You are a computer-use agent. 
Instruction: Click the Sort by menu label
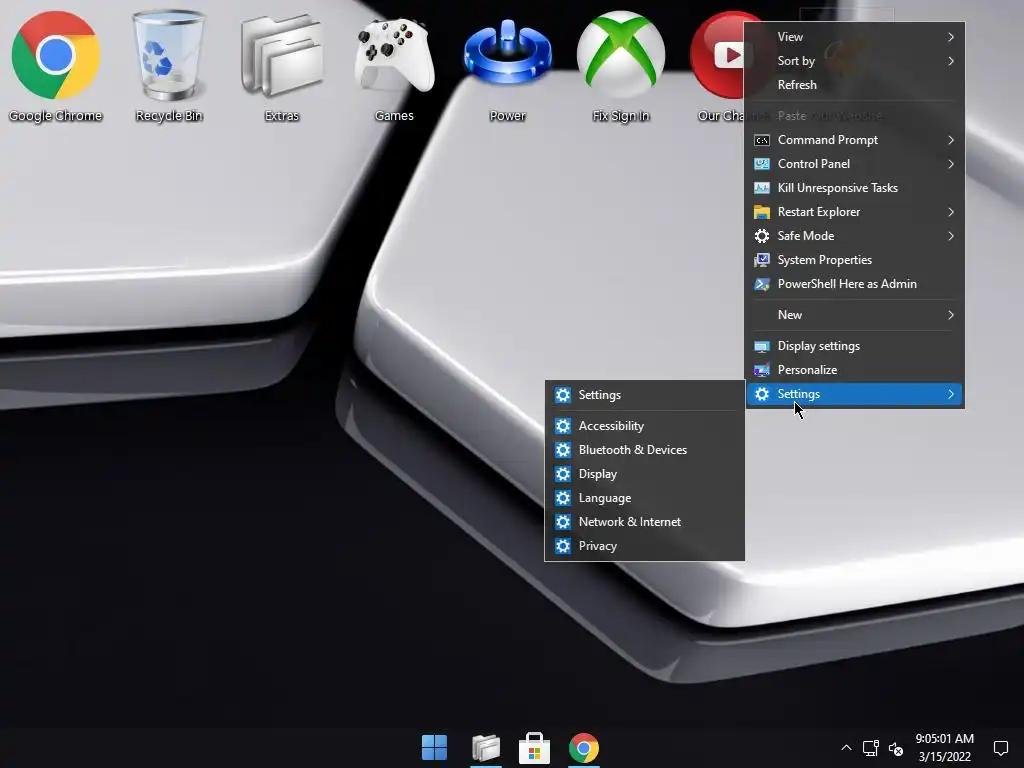coord(796,61)
